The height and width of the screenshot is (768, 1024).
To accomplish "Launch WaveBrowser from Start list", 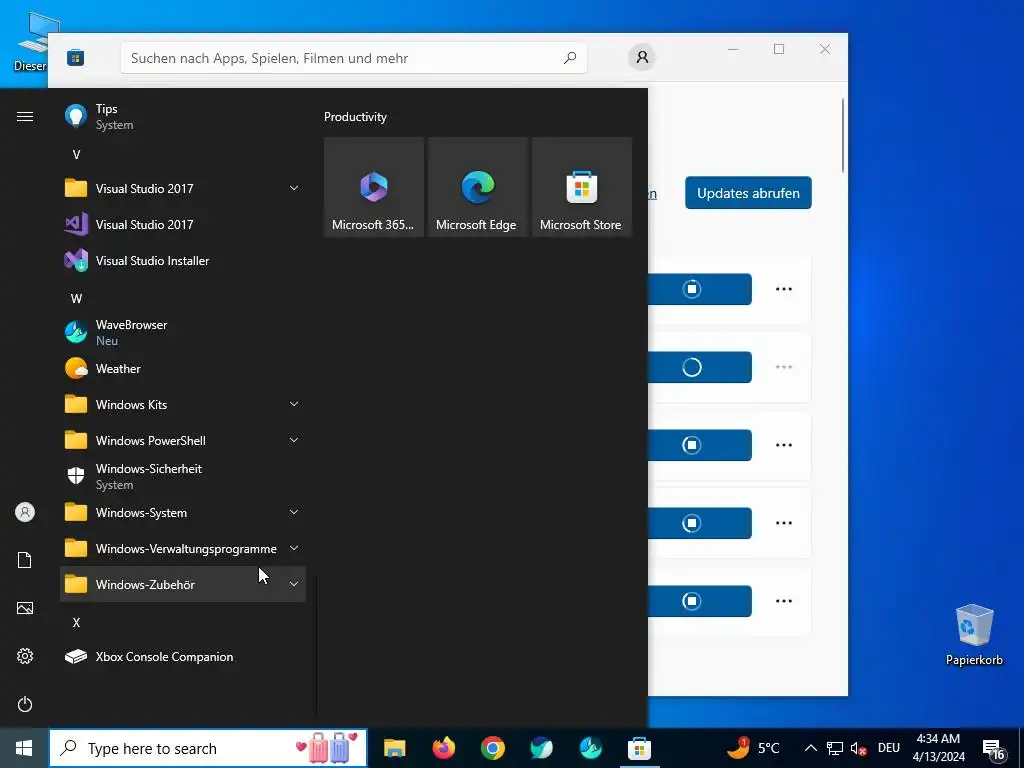I will pos(182,332).
